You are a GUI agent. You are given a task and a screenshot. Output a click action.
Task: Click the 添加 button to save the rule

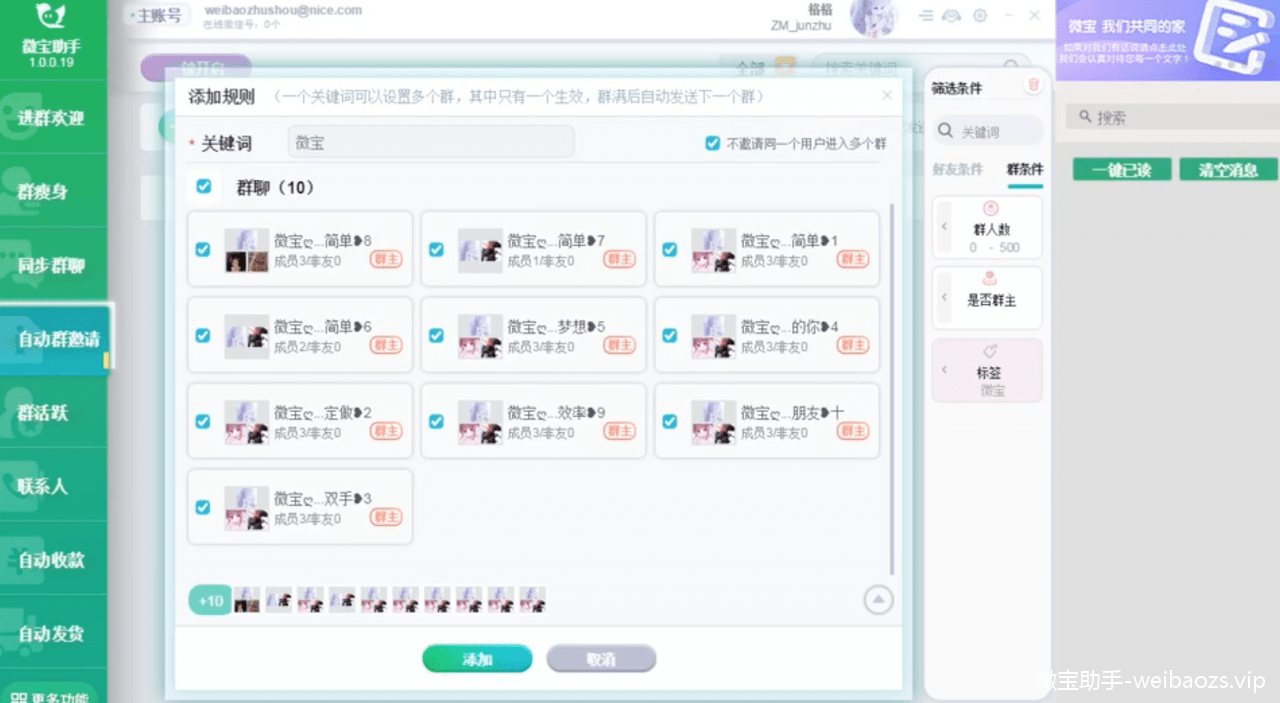pyautogui.click(x=477, y=658)
